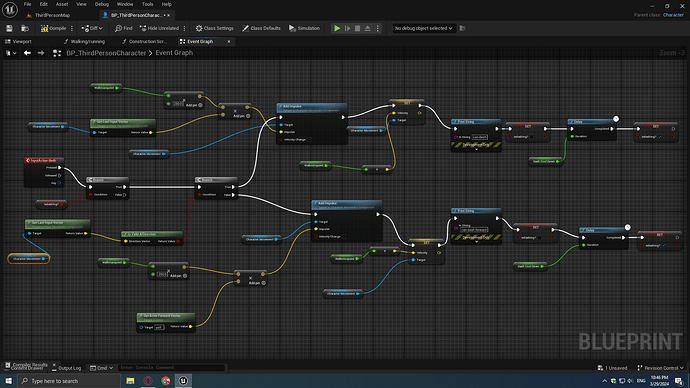Click the Browse to asset icon
The width and height of the screenshot is (690, 388).
(25, 28)
